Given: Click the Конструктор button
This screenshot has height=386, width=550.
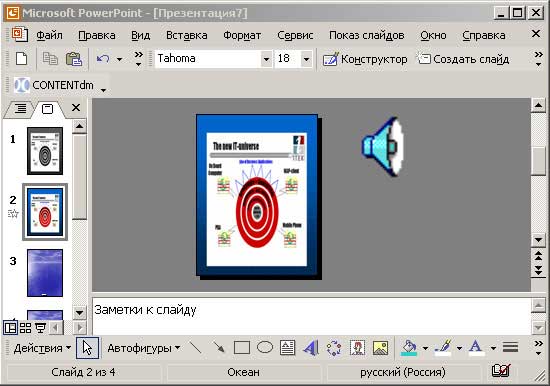Looking at the screenshot, I should click(365, 59).
